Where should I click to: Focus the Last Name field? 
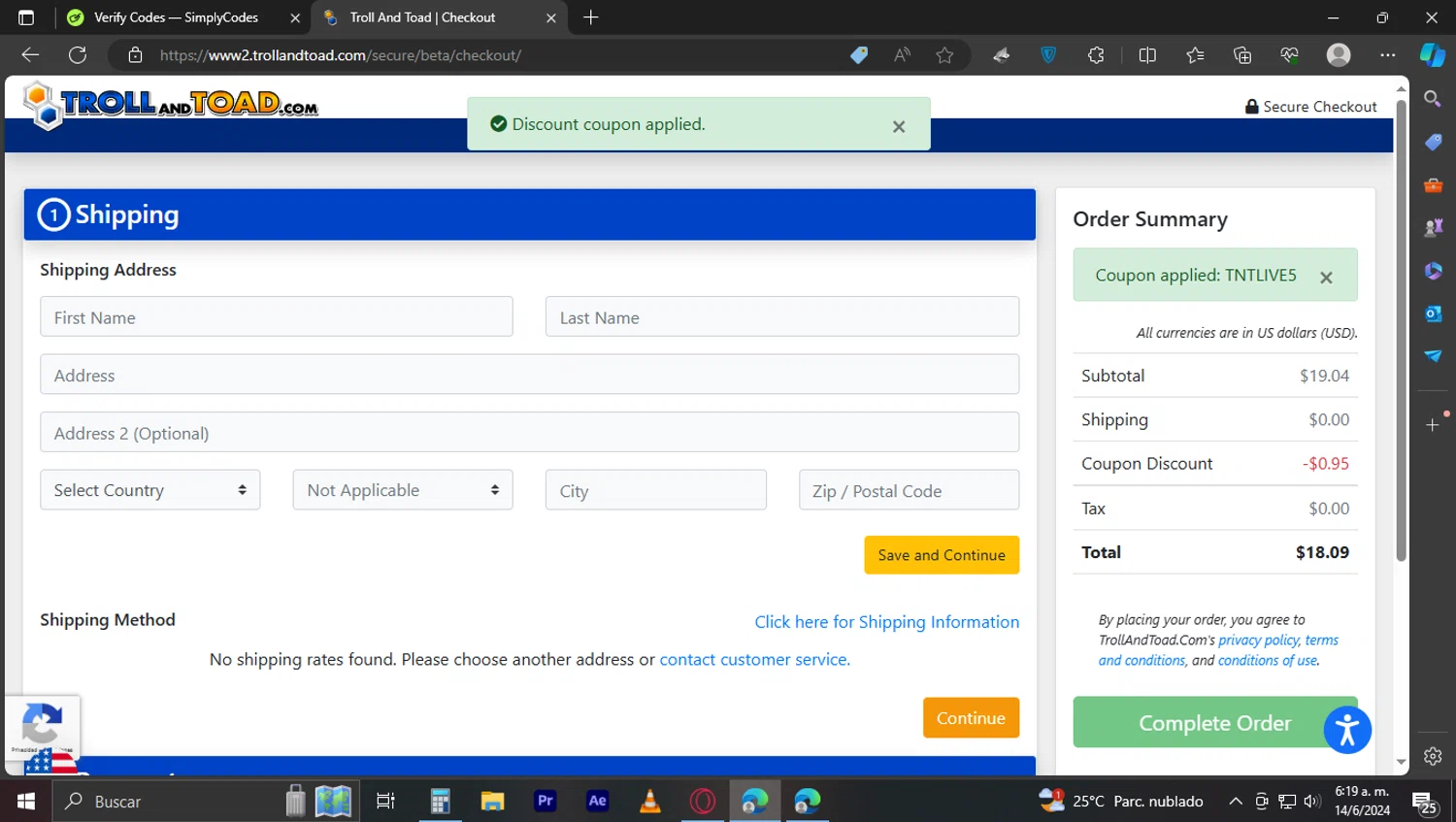click(x=782, y=317)
